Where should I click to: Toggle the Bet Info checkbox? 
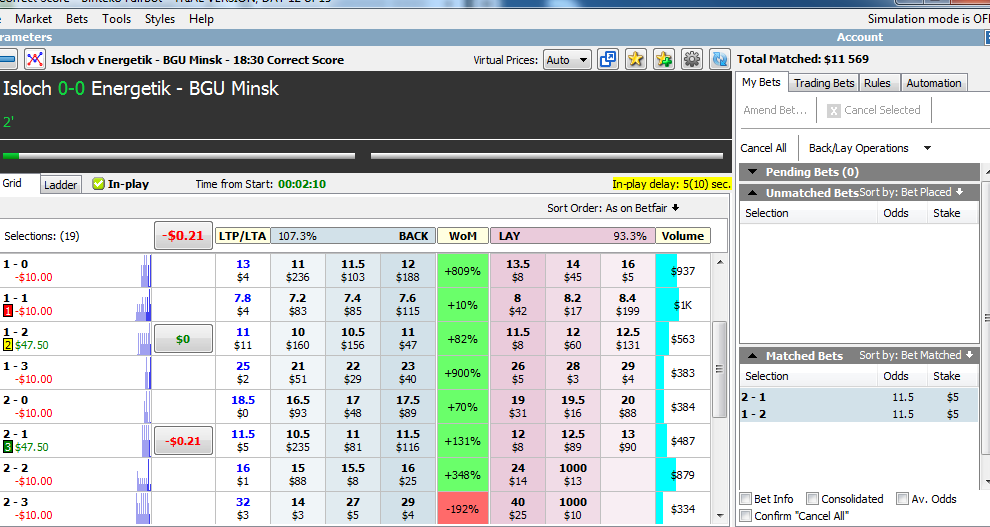click(x=746, y=499)
